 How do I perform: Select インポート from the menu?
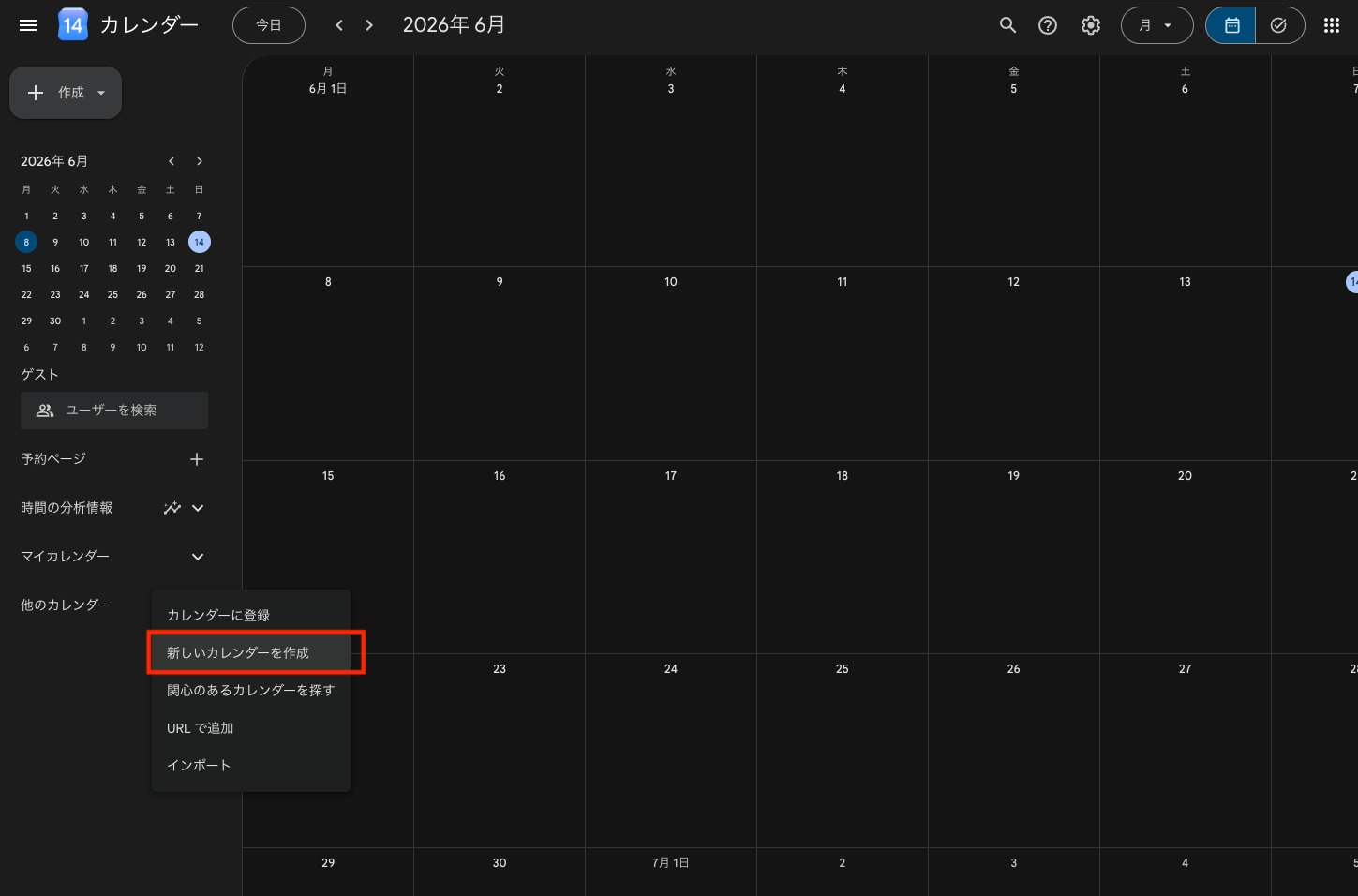251,765
